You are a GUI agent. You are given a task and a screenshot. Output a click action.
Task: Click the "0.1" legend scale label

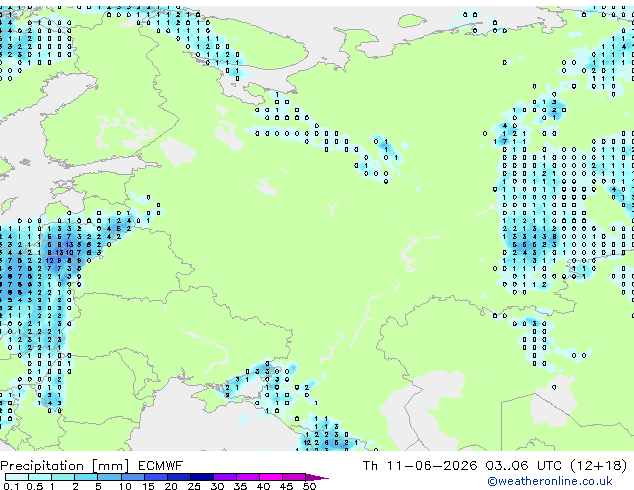(x=11, y=486)
